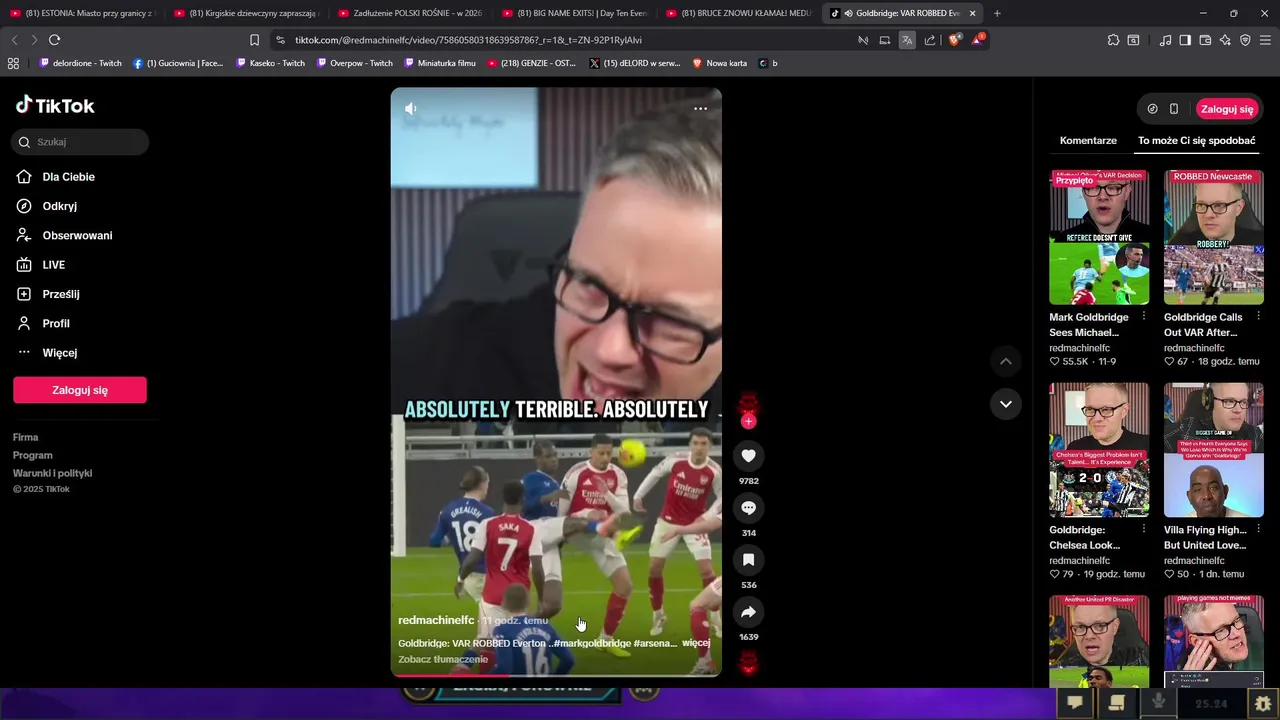This screenshot has width=1280, height=720.
Task: Share the video using arrow icon
Action: (748, 612)
